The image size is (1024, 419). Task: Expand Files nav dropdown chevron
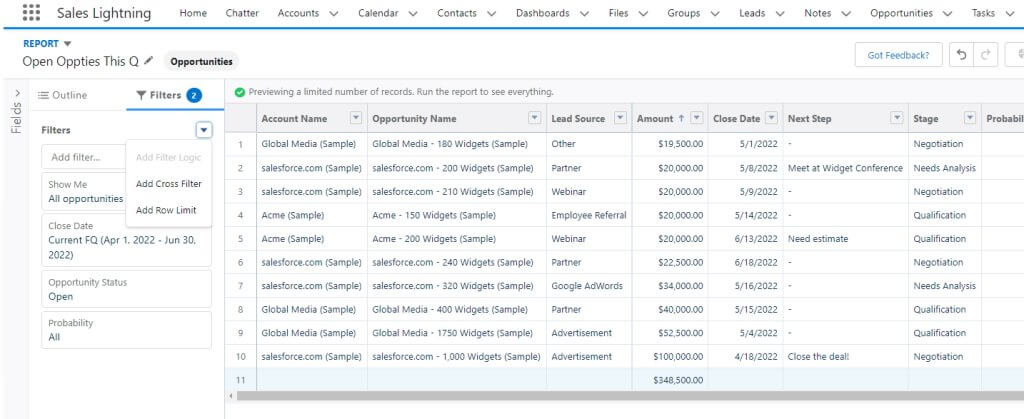click(643, 14)
